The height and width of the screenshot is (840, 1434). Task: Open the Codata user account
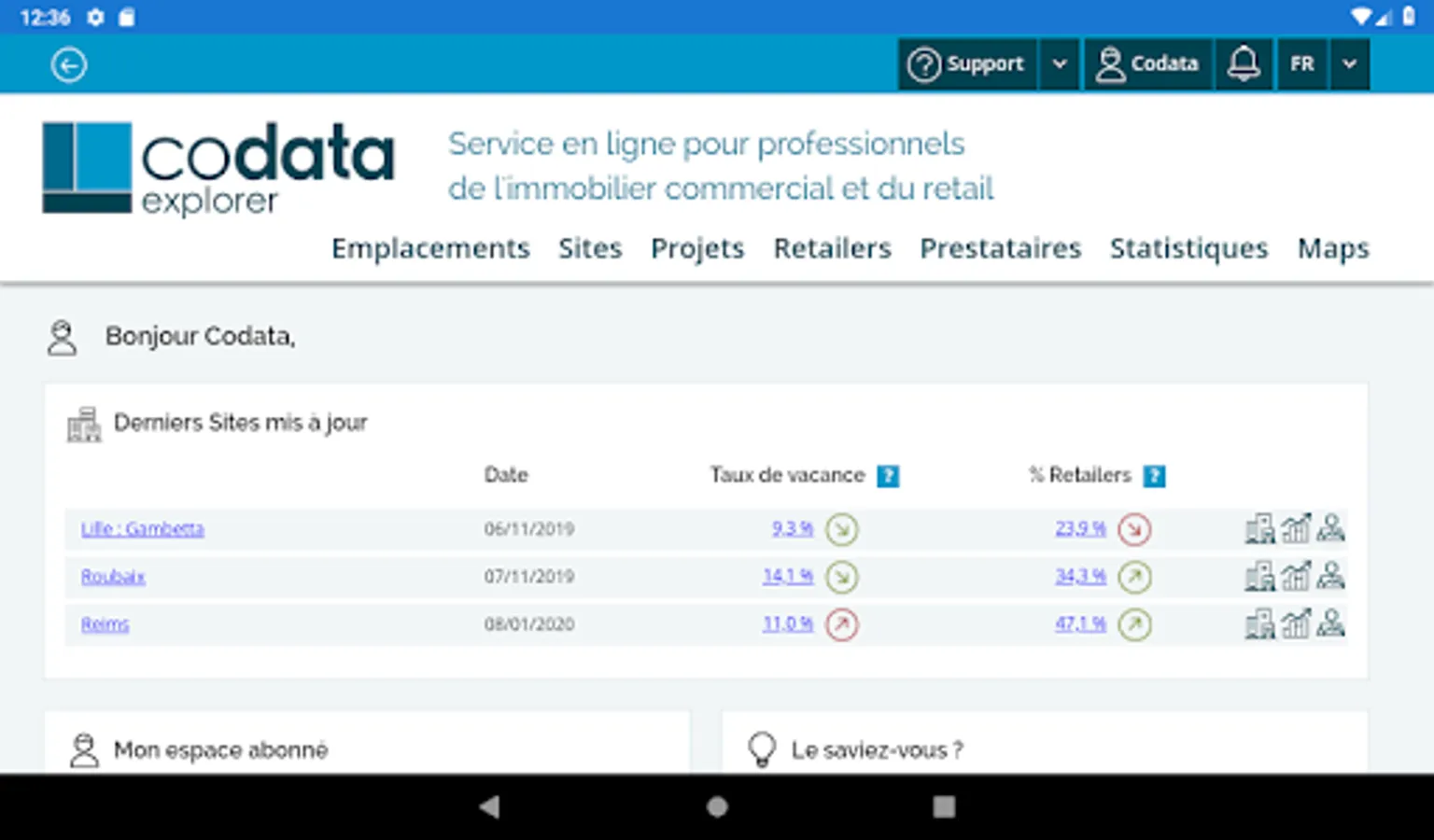coord(1148,63)
